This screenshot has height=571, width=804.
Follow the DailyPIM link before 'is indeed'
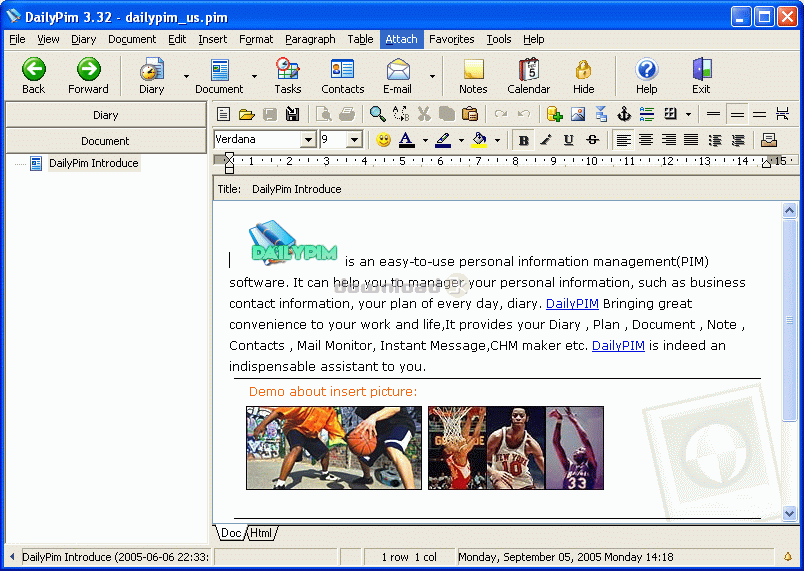618,345
